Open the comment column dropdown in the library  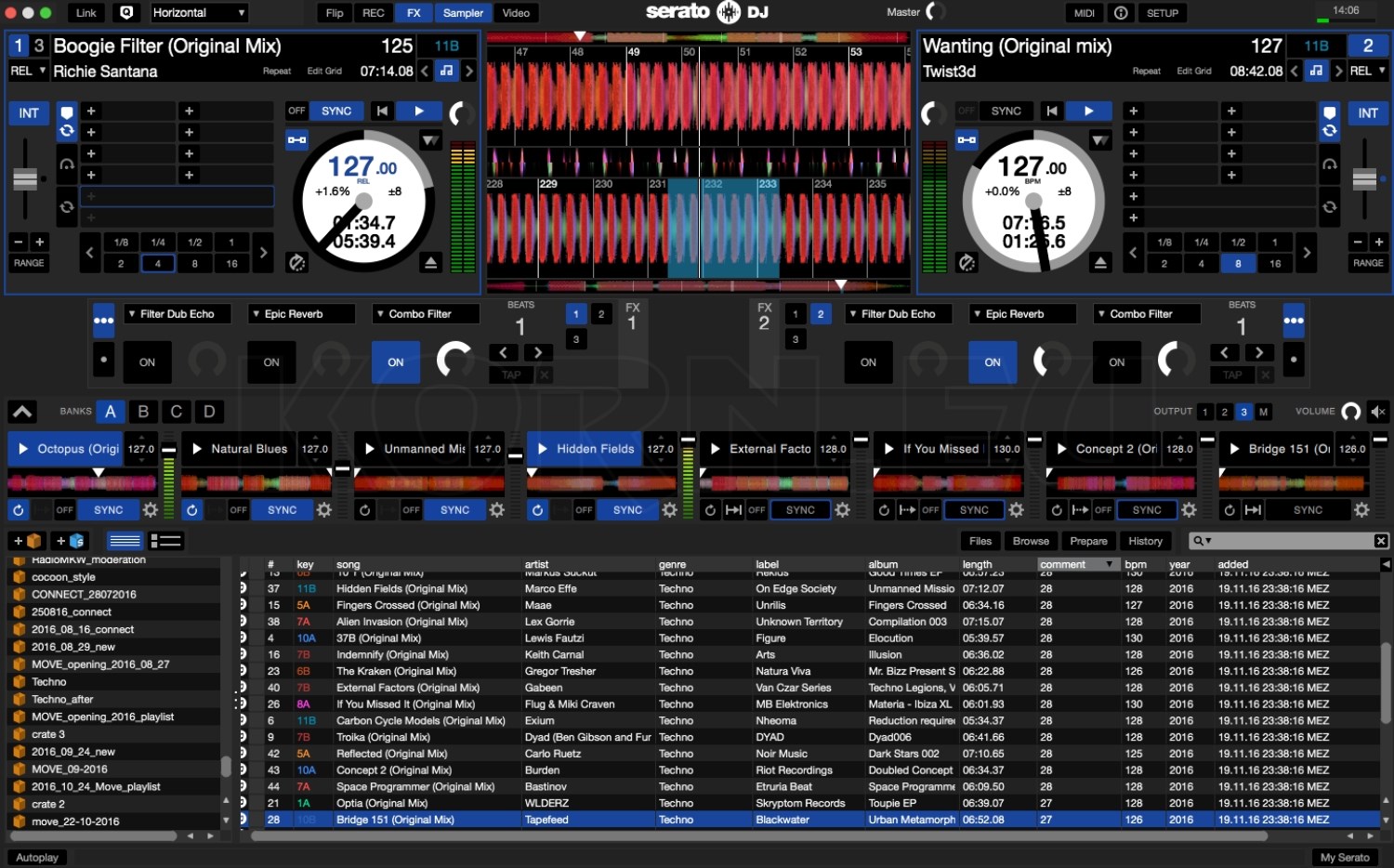(1110, 564)
